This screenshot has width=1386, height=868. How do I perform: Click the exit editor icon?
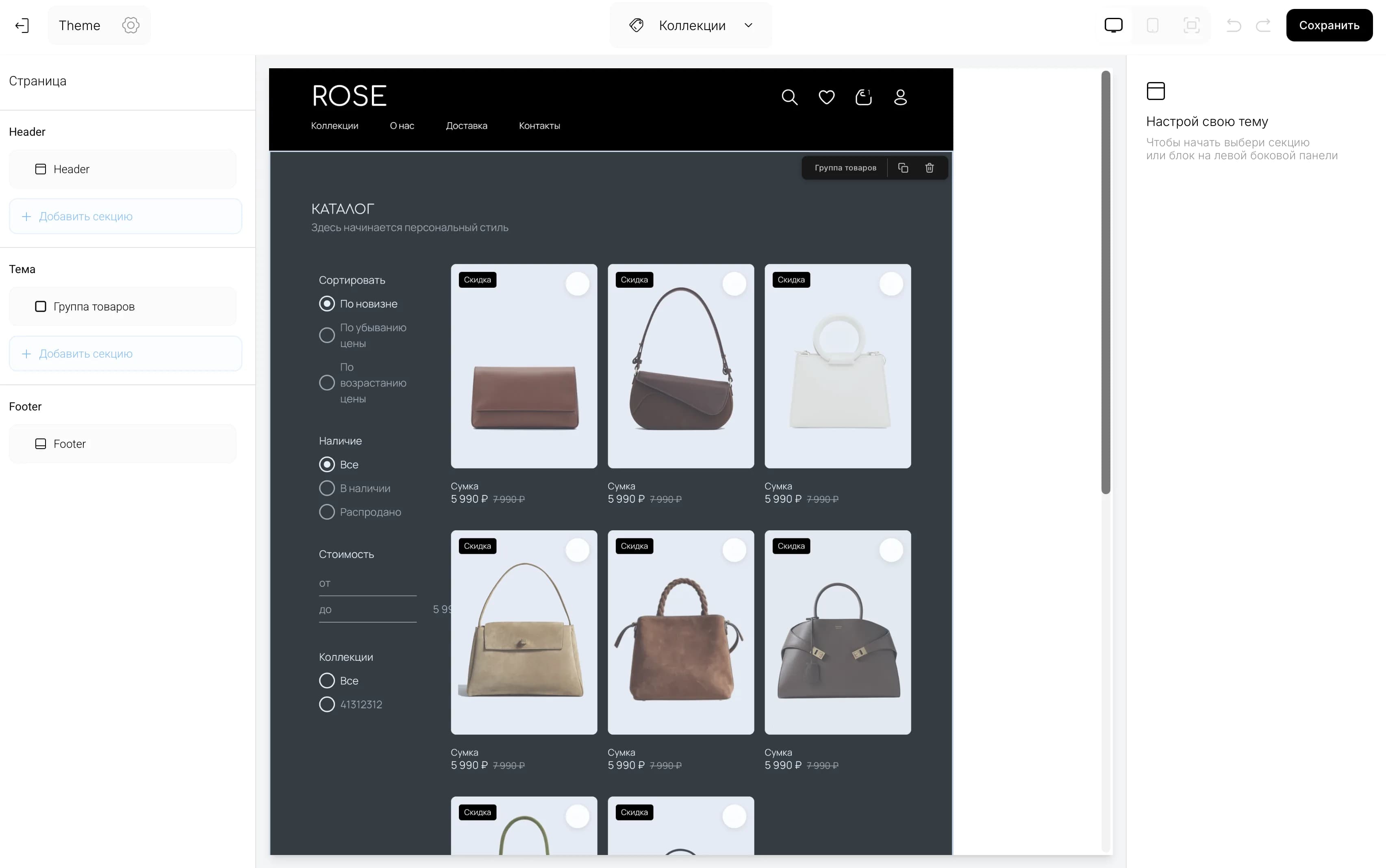point(22,25)
